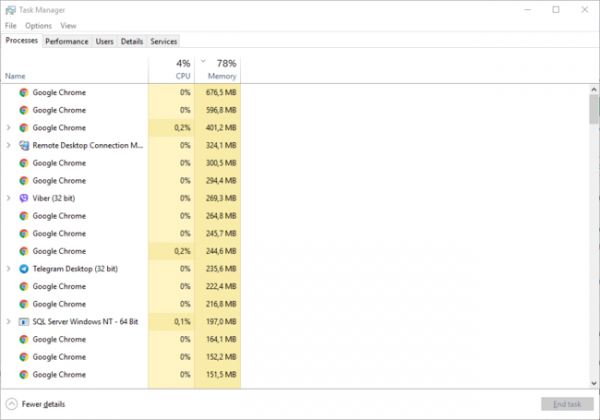The height and width of the screenshot is (420, 600).
Task: Sort by the Memory column header
Action: [218, 70]
